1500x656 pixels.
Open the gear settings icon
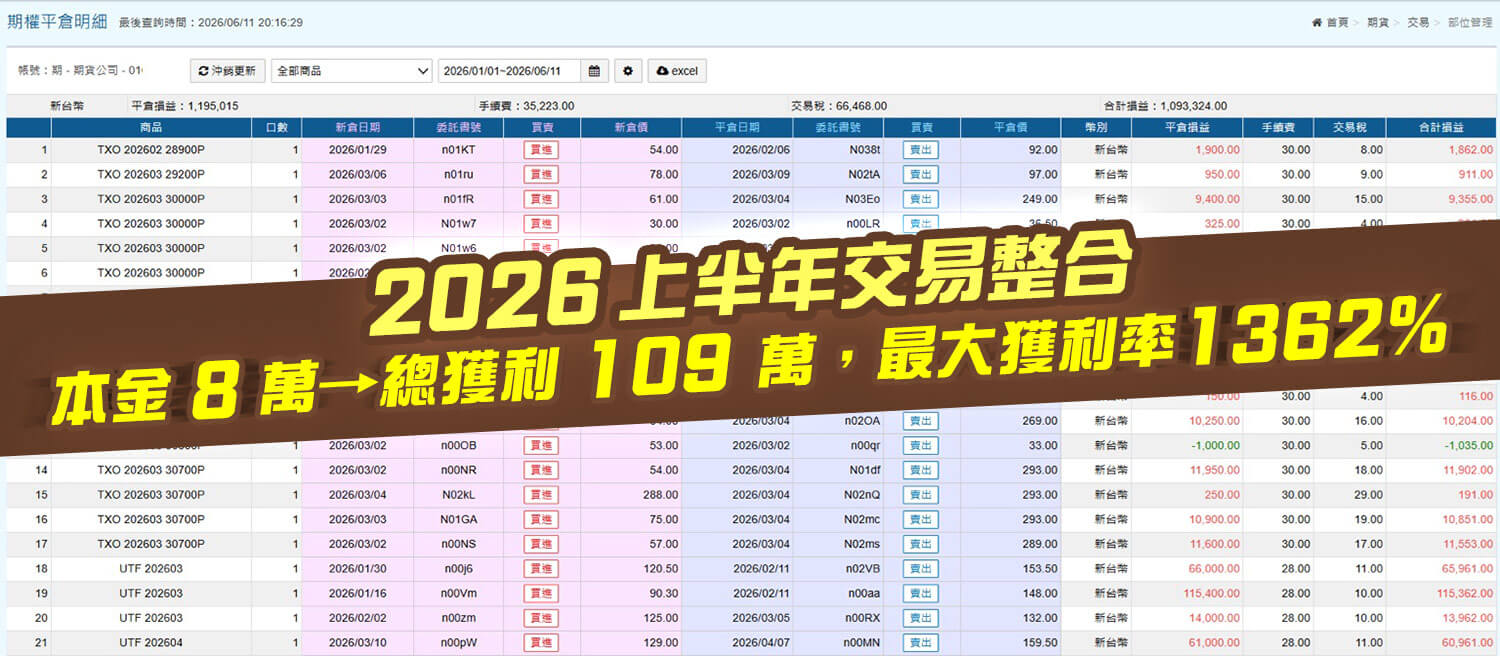point(628,71)
